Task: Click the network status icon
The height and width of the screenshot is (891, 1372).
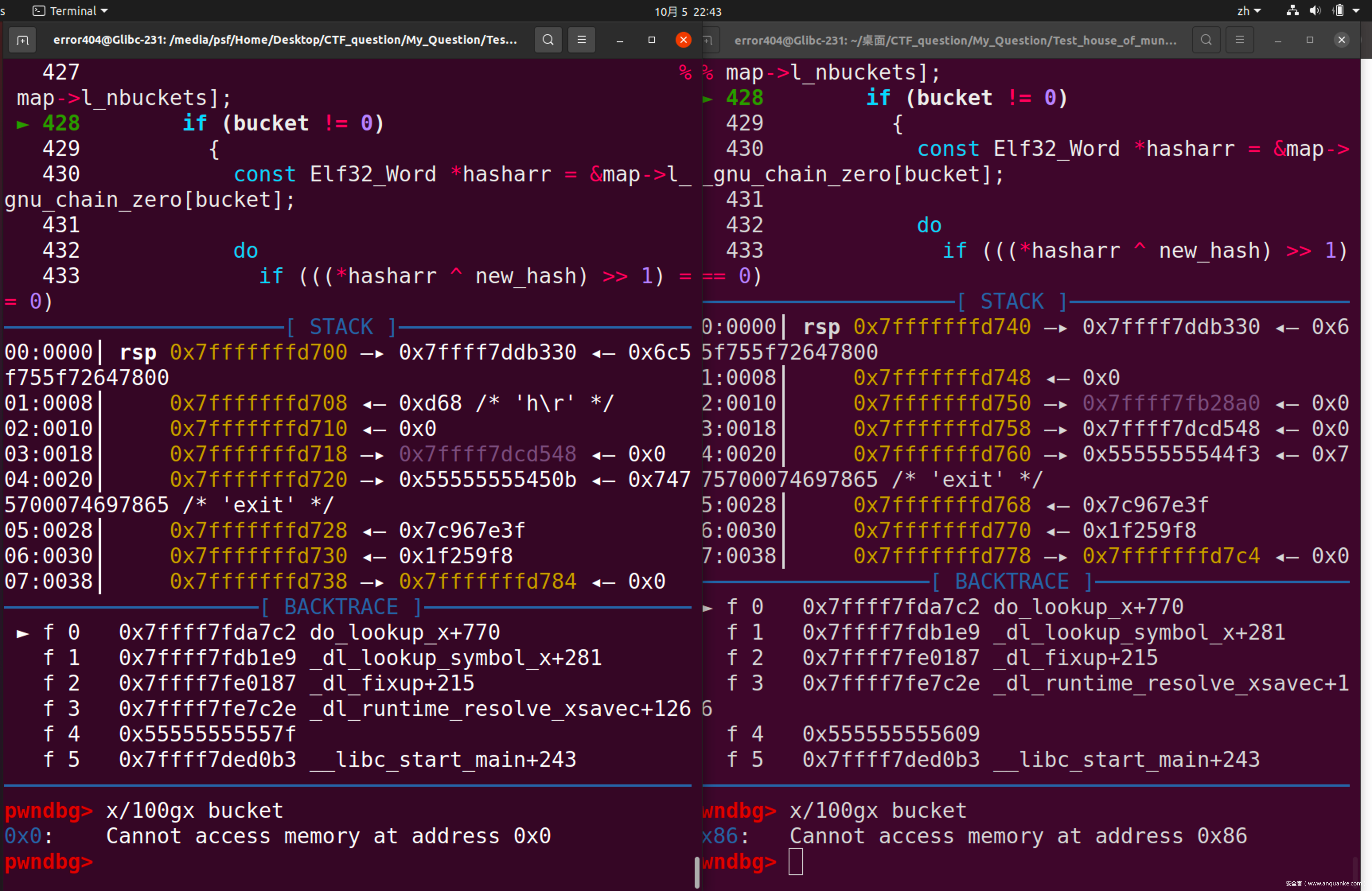Action: (1292, 11)
